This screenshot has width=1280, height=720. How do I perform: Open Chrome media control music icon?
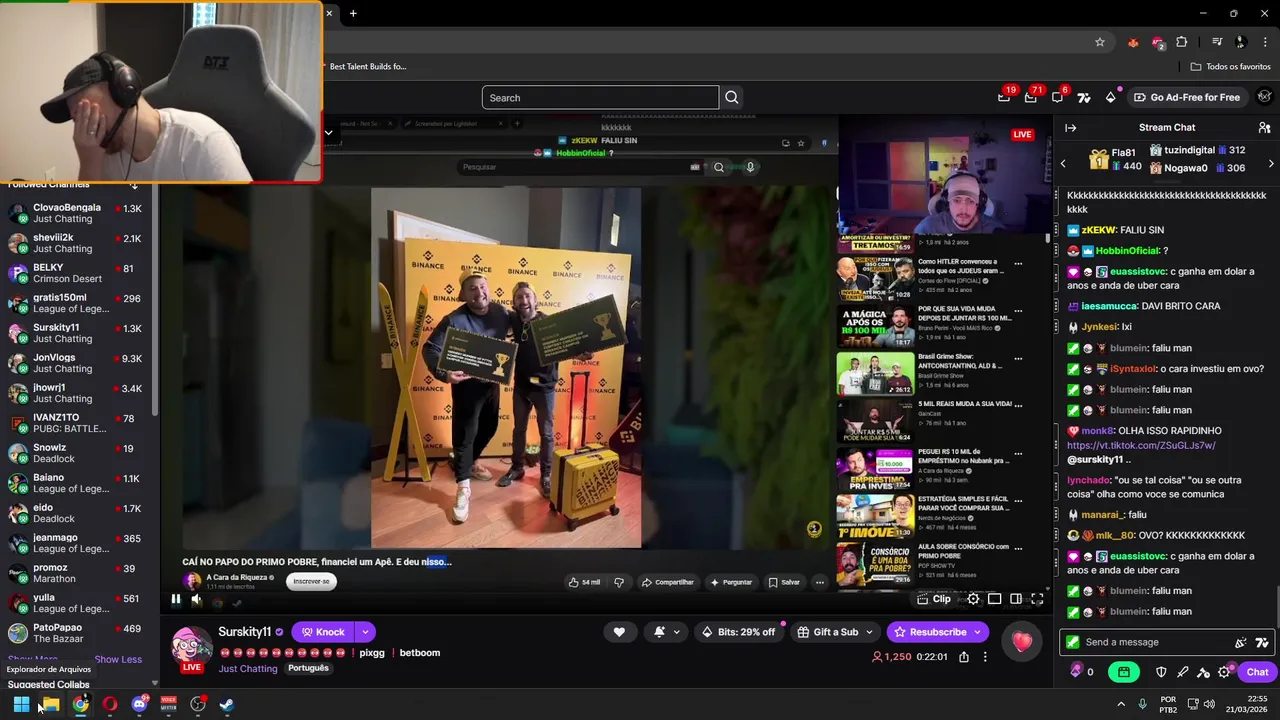click(1217, 42)
